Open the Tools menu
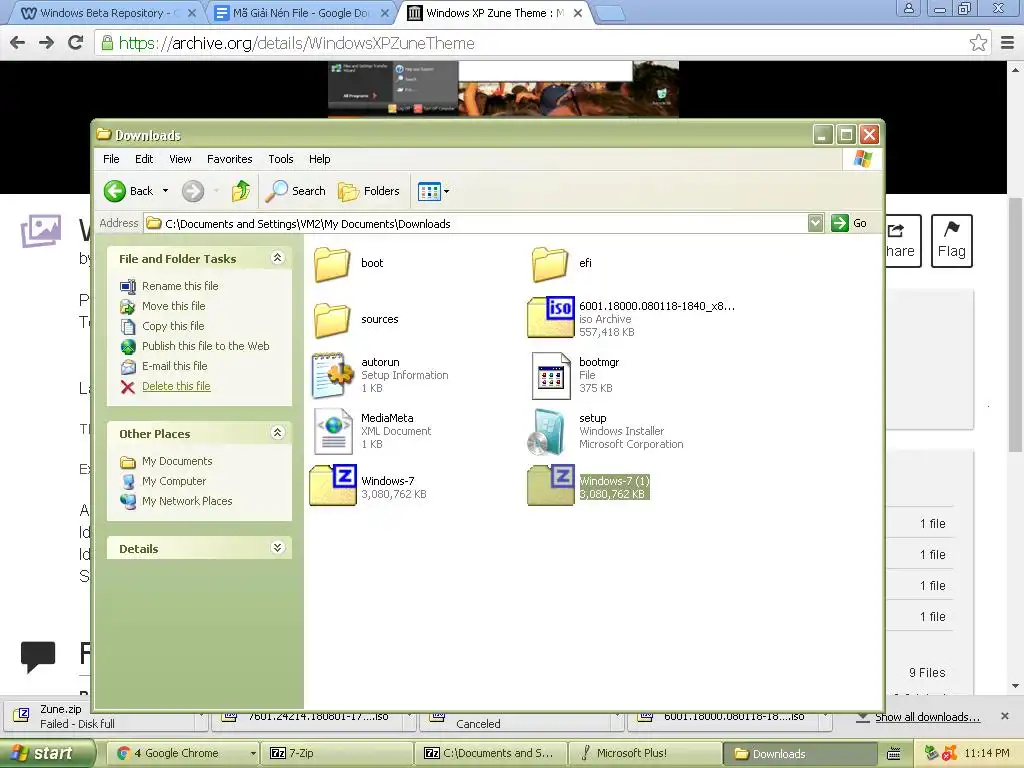 pos(281,159)
